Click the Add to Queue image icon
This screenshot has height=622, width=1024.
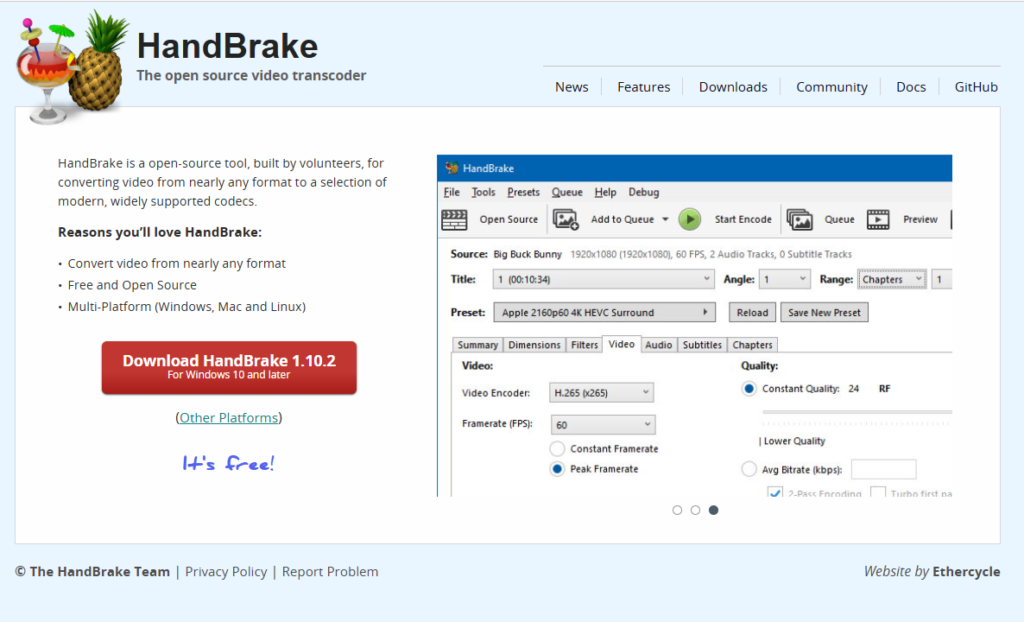click(566, 220)
